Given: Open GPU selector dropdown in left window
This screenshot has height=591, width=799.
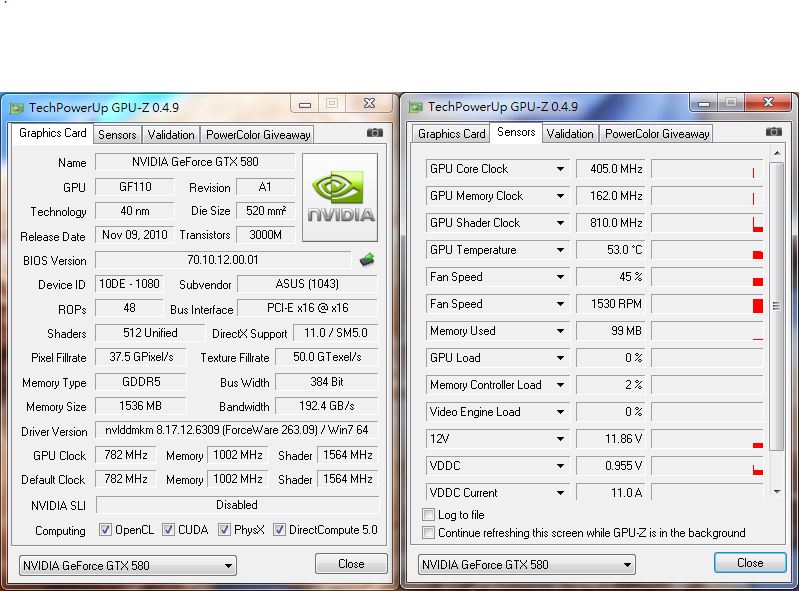Looking at the screenshot, I should [128, 566].
